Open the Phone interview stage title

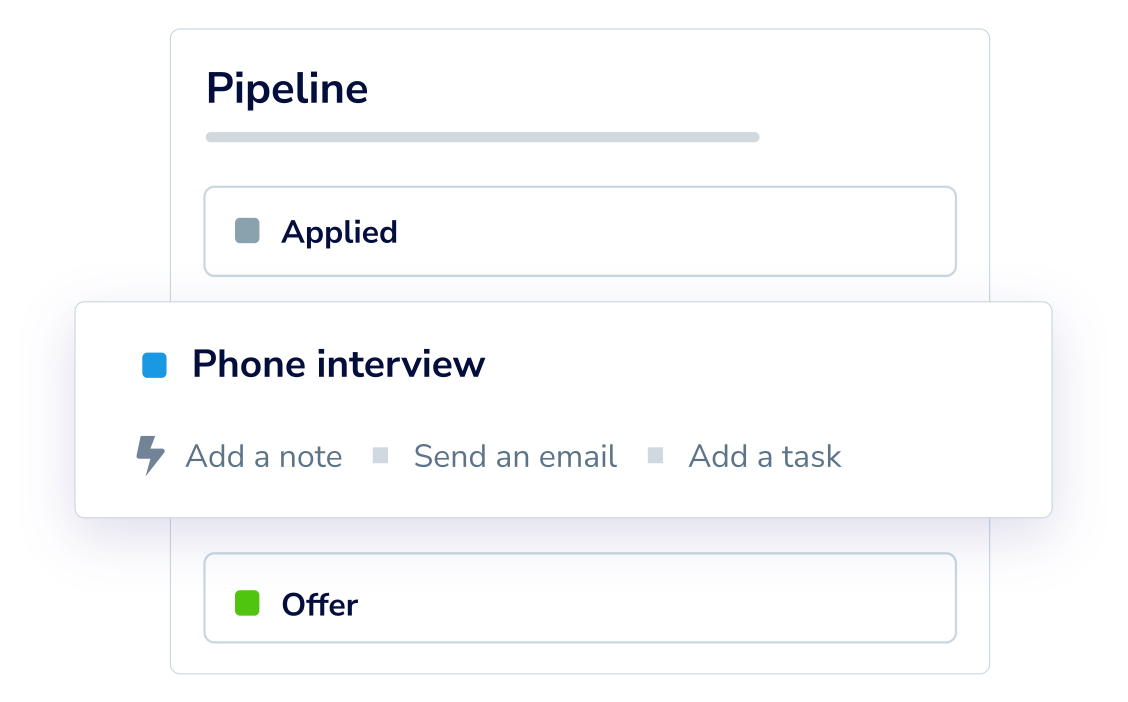[338, 364]
